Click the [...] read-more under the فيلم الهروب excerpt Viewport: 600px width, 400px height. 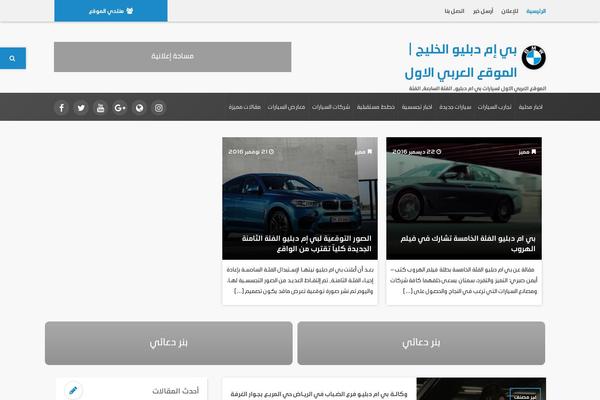[408, 291]
